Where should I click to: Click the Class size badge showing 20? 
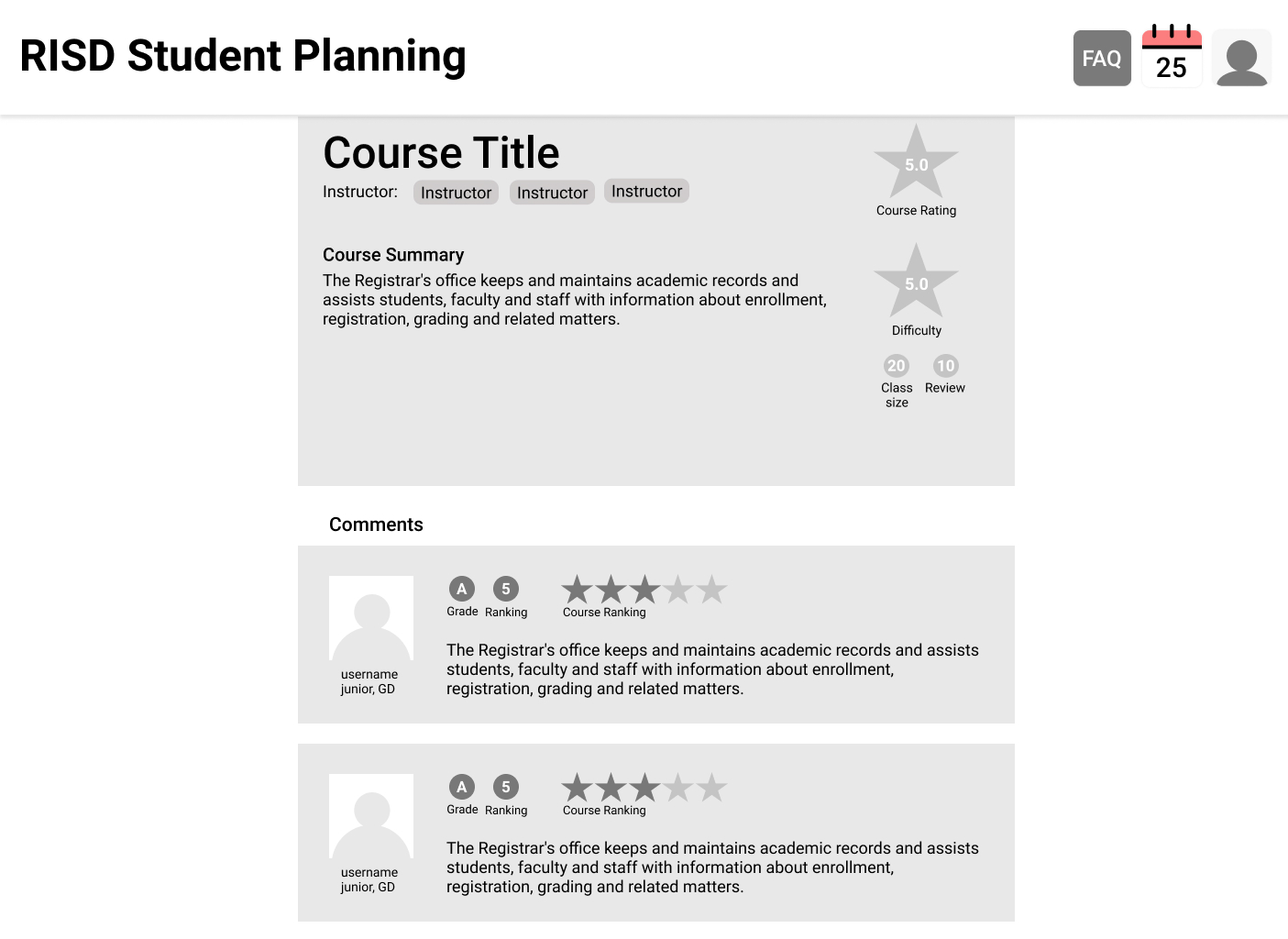point(897,366)
